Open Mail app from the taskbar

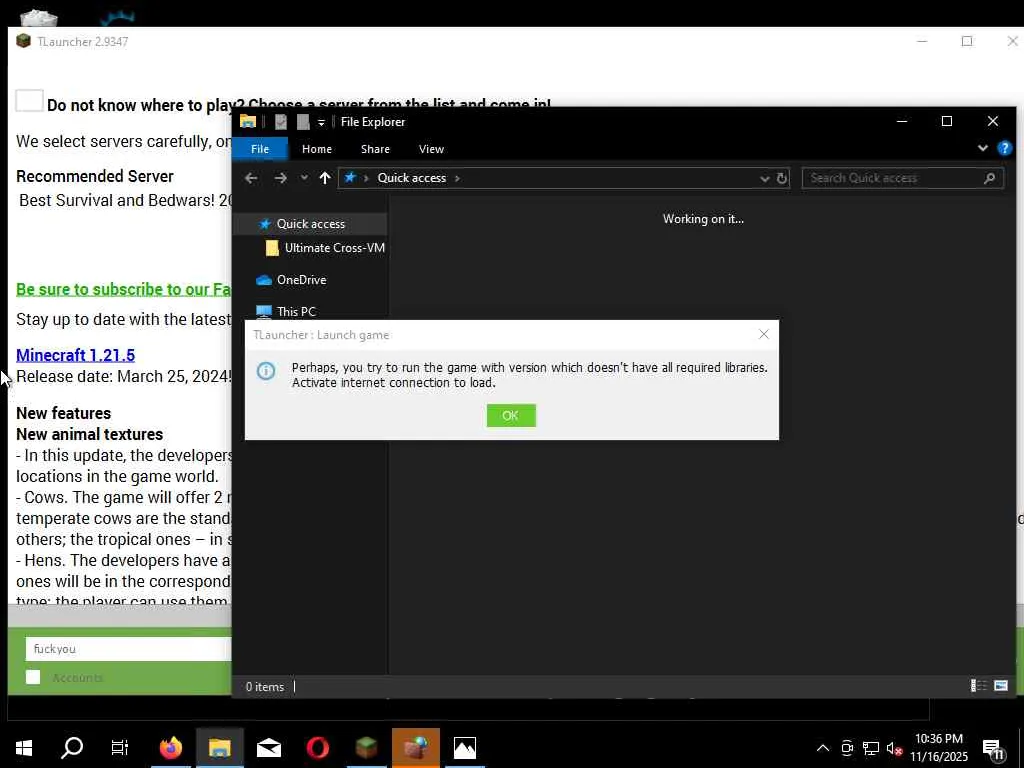point(268,748)
